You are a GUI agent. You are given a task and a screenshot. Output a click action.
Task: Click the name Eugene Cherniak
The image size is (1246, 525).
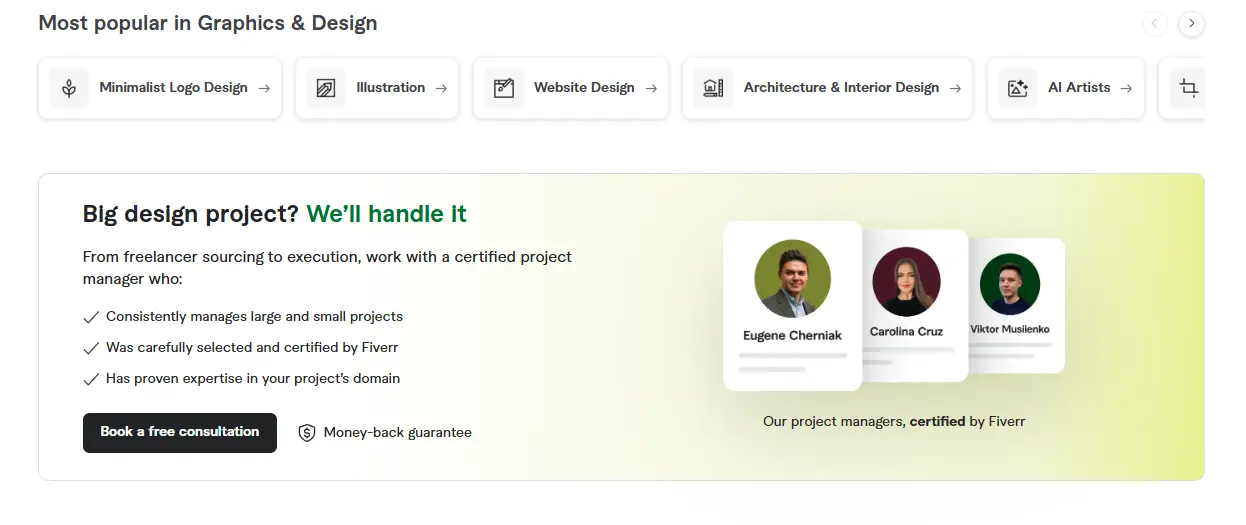tap(792, 336)
